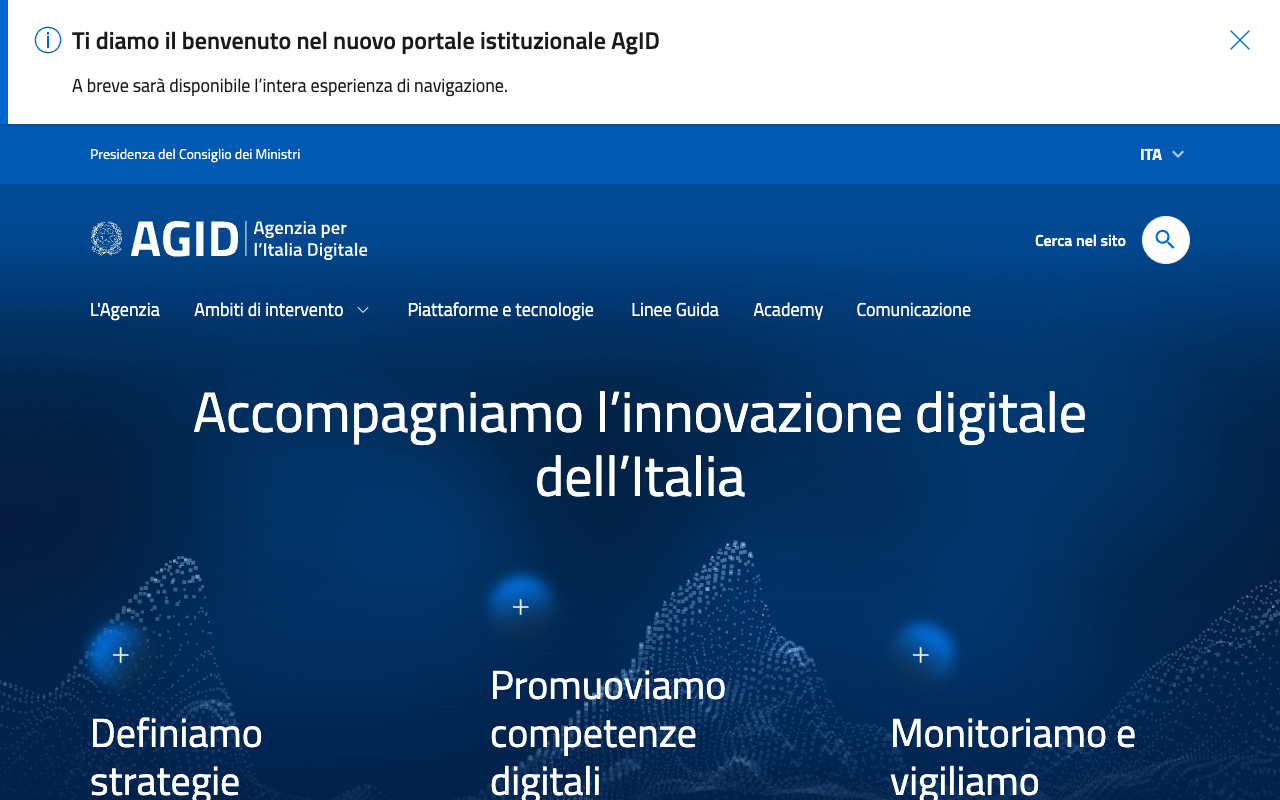The height and width of the screenshot is (800, 1280).
Task: Click the AGID logo text
Action: (185, 240)
